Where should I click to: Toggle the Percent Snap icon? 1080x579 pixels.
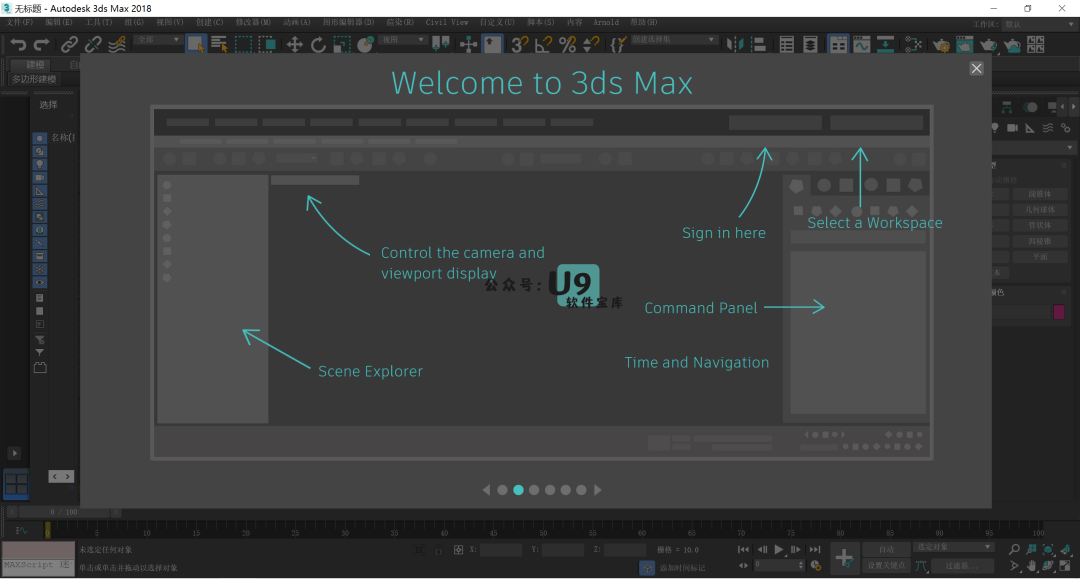coord(567,44)
